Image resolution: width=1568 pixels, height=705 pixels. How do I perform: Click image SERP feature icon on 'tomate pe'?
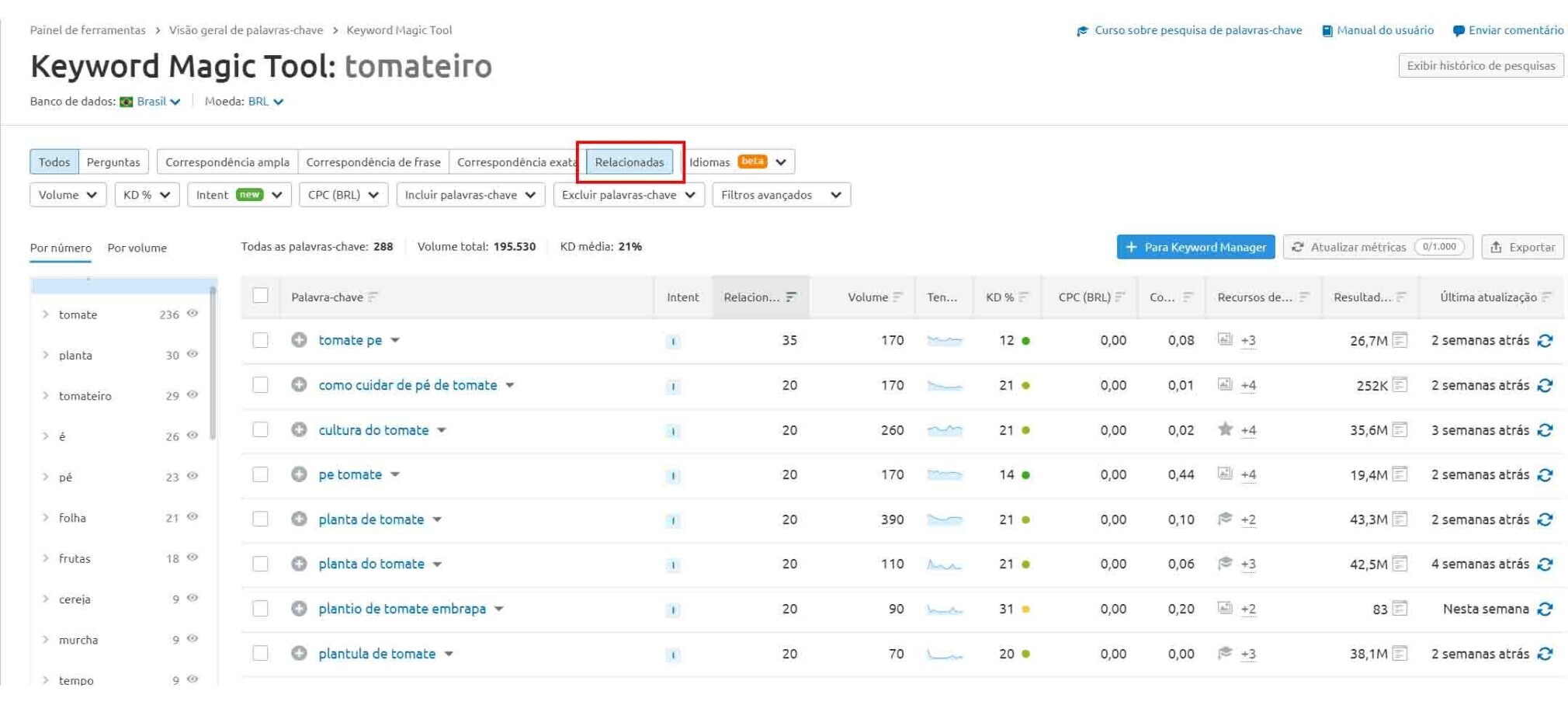pos(1225,339)
